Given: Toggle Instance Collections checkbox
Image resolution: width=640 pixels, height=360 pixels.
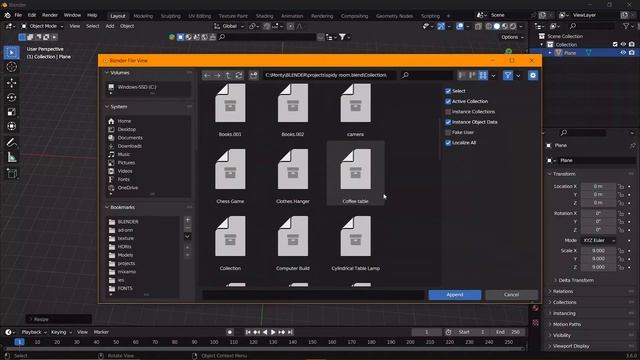Looking at the screenshot, I should [448, 111].
